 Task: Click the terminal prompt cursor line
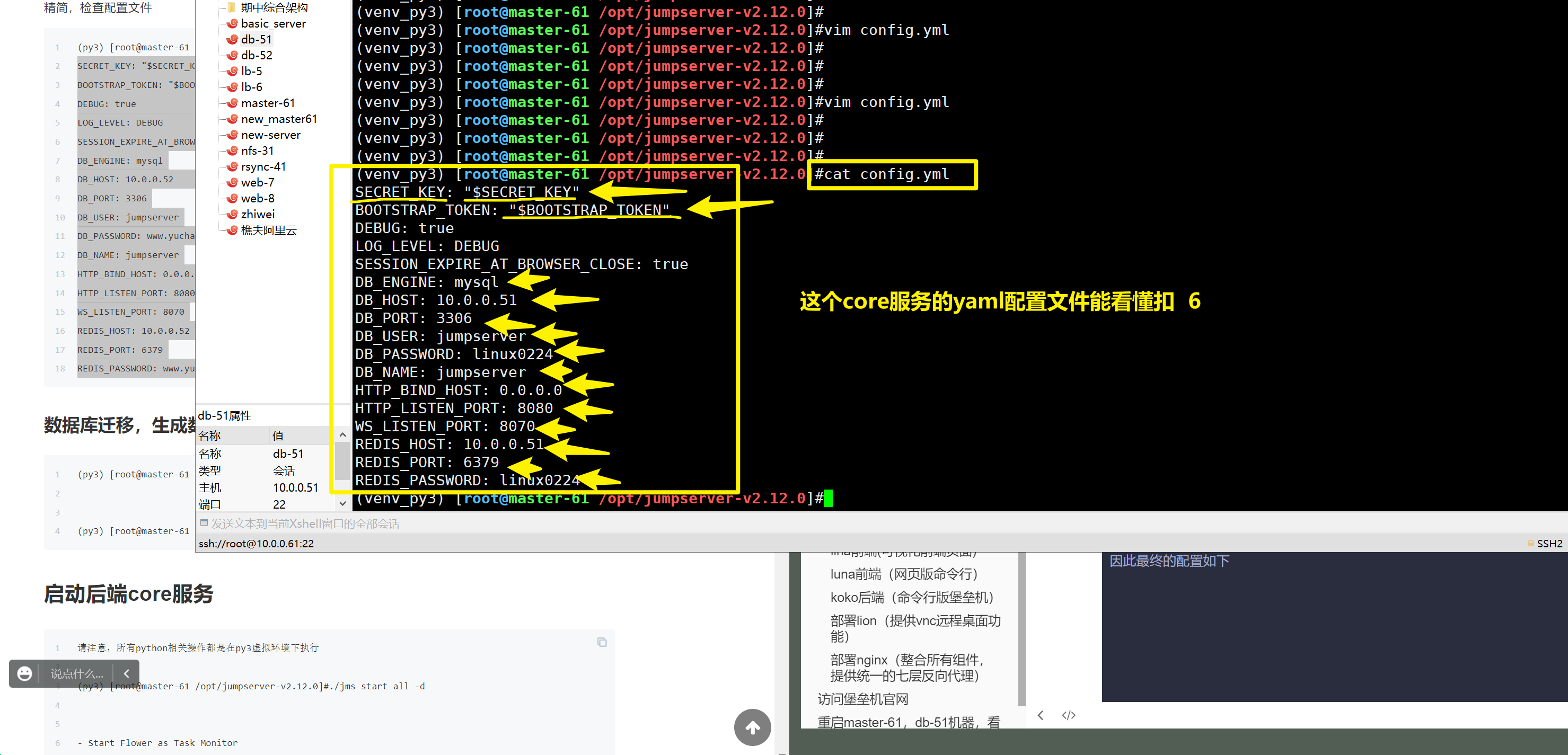pyautogui.click(x=594, y=499)
